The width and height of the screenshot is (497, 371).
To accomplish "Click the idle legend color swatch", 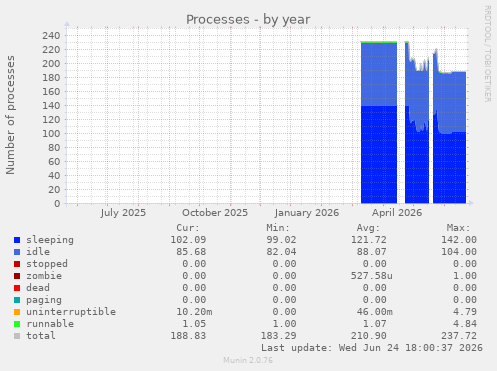I will click(x=17, y=252).
